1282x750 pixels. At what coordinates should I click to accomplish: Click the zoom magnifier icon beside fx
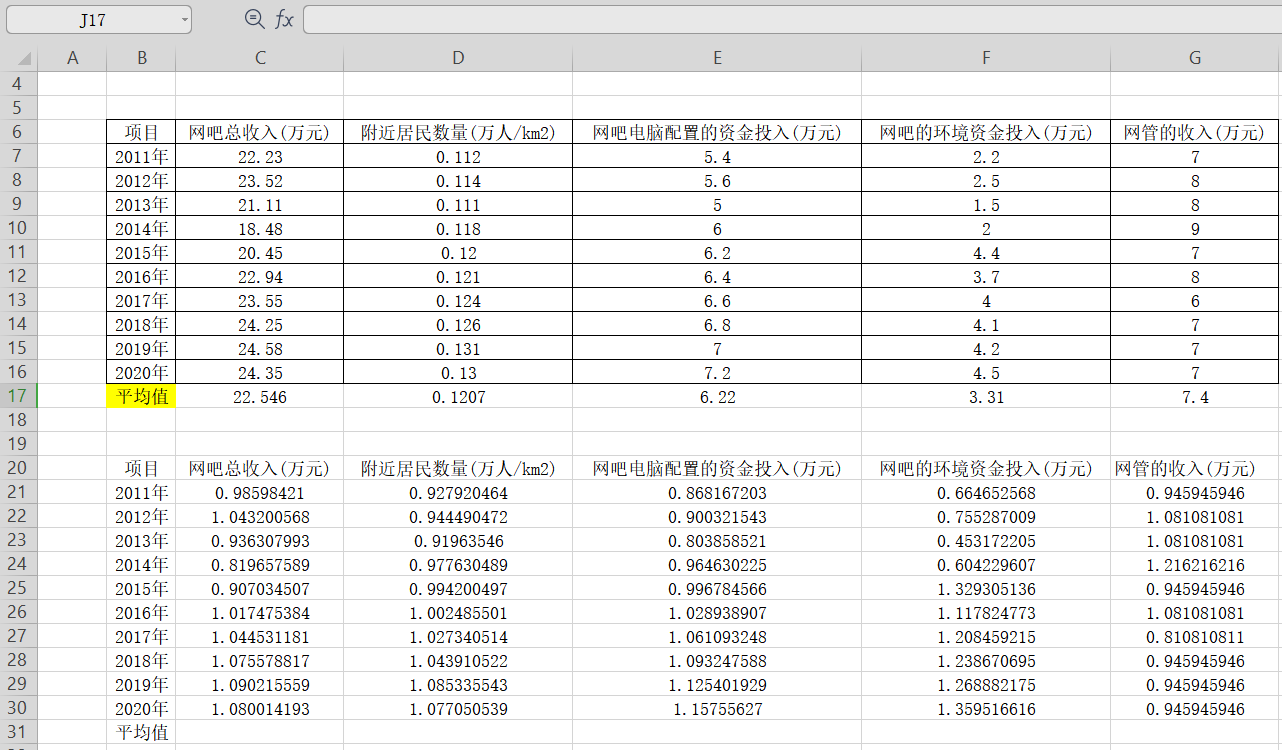(255, 19)
